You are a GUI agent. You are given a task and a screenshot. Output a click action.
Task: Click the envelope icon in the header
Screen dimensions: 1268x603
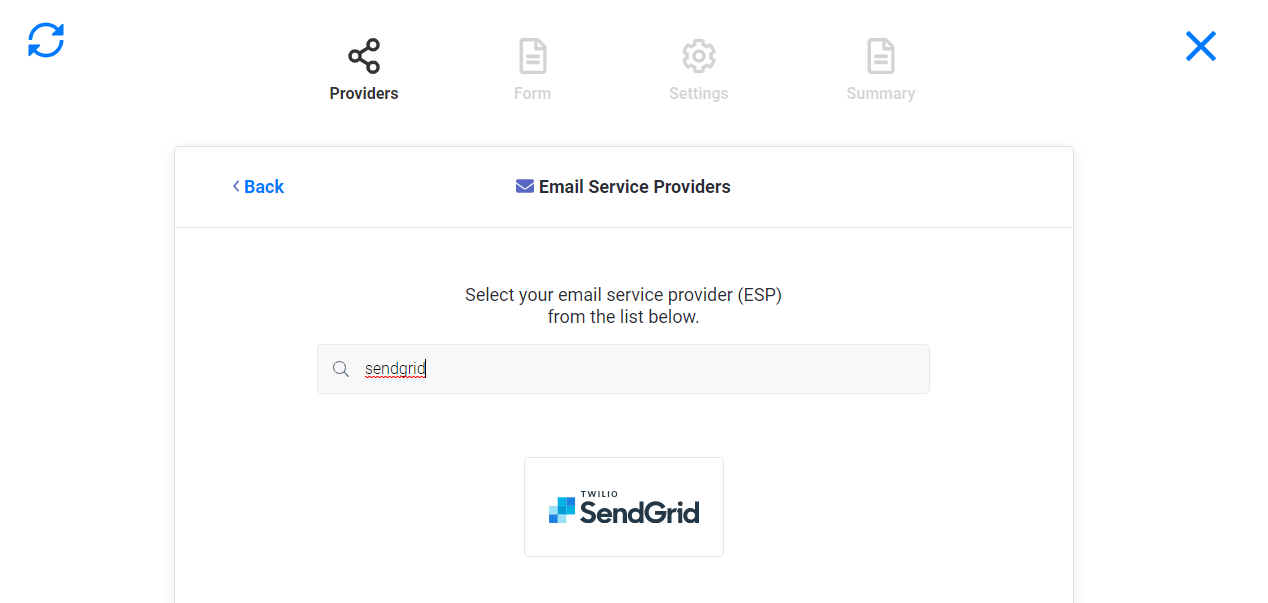coord(524,186)
